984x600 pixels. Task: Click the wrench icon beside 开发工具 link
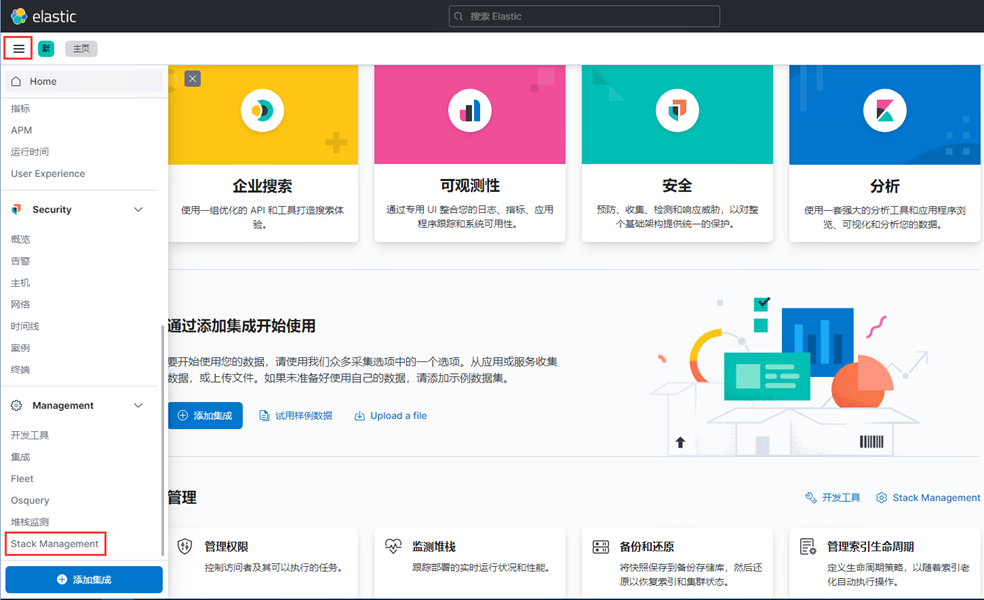click(811, 498)
